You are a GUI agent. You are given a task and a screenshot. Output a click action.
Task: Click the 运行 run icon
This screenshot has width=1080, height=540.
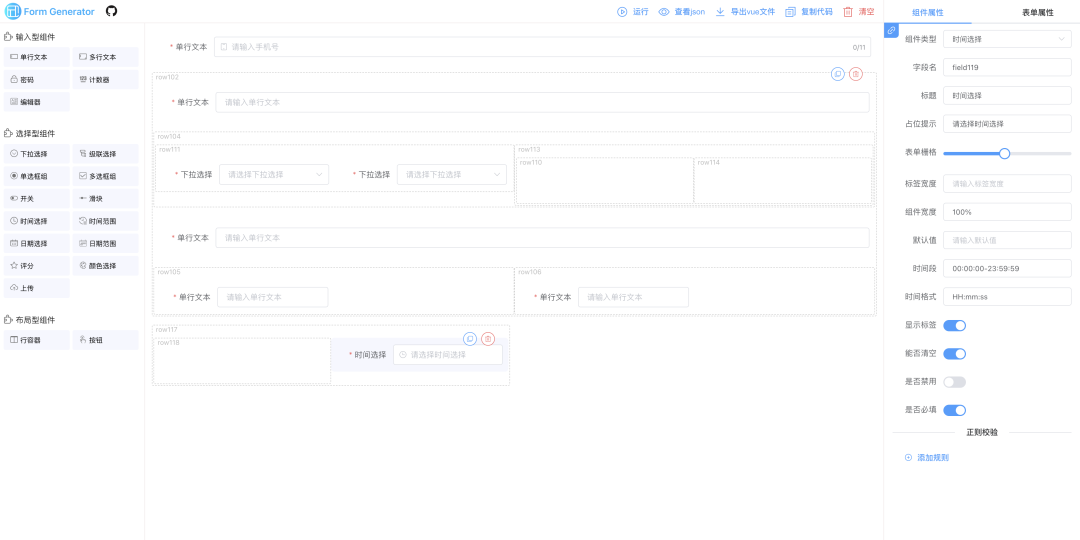622,12
